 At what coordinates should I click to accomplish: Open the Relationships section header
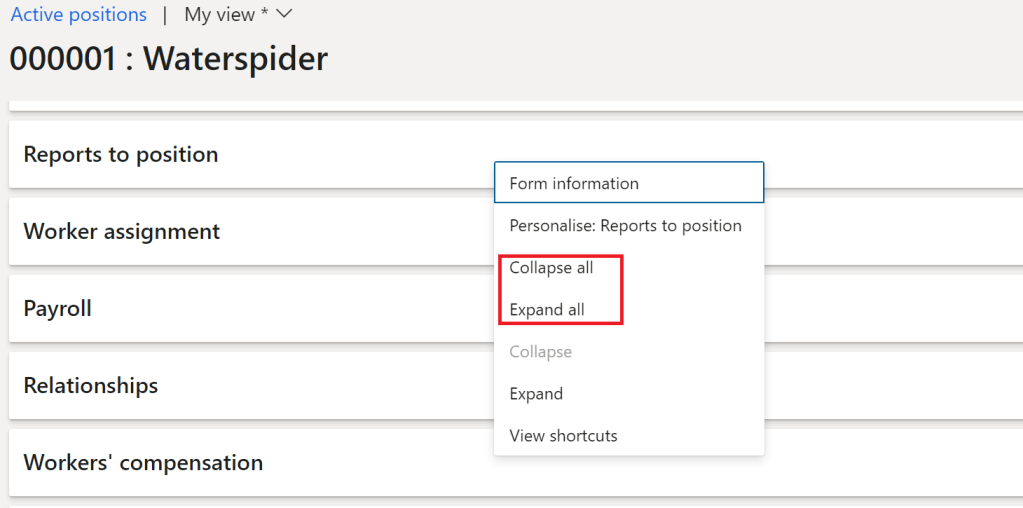pos(90,386)
